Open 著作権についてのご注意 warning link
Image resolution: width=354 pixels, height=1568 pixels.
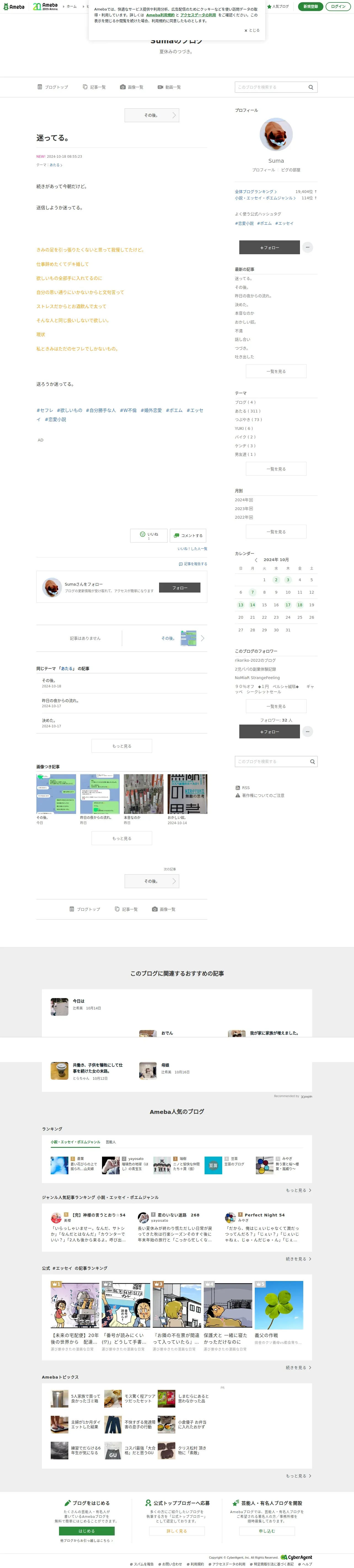coord(260,795)
